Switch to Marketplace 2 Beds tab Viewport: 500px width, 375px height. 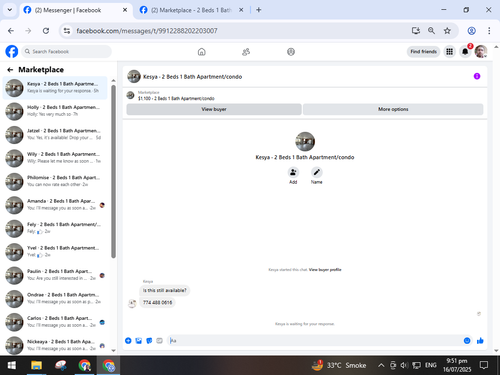[191, 10]
